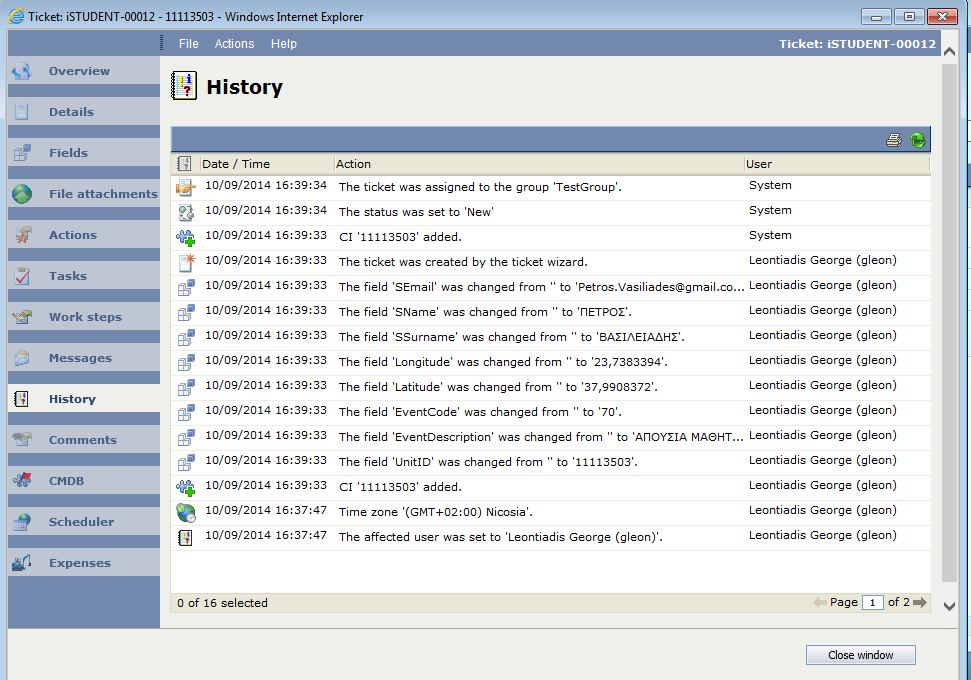The width and height of the screenshot is (971, 680).
Task: Go to next page arrow
Action: coord(920,602)
